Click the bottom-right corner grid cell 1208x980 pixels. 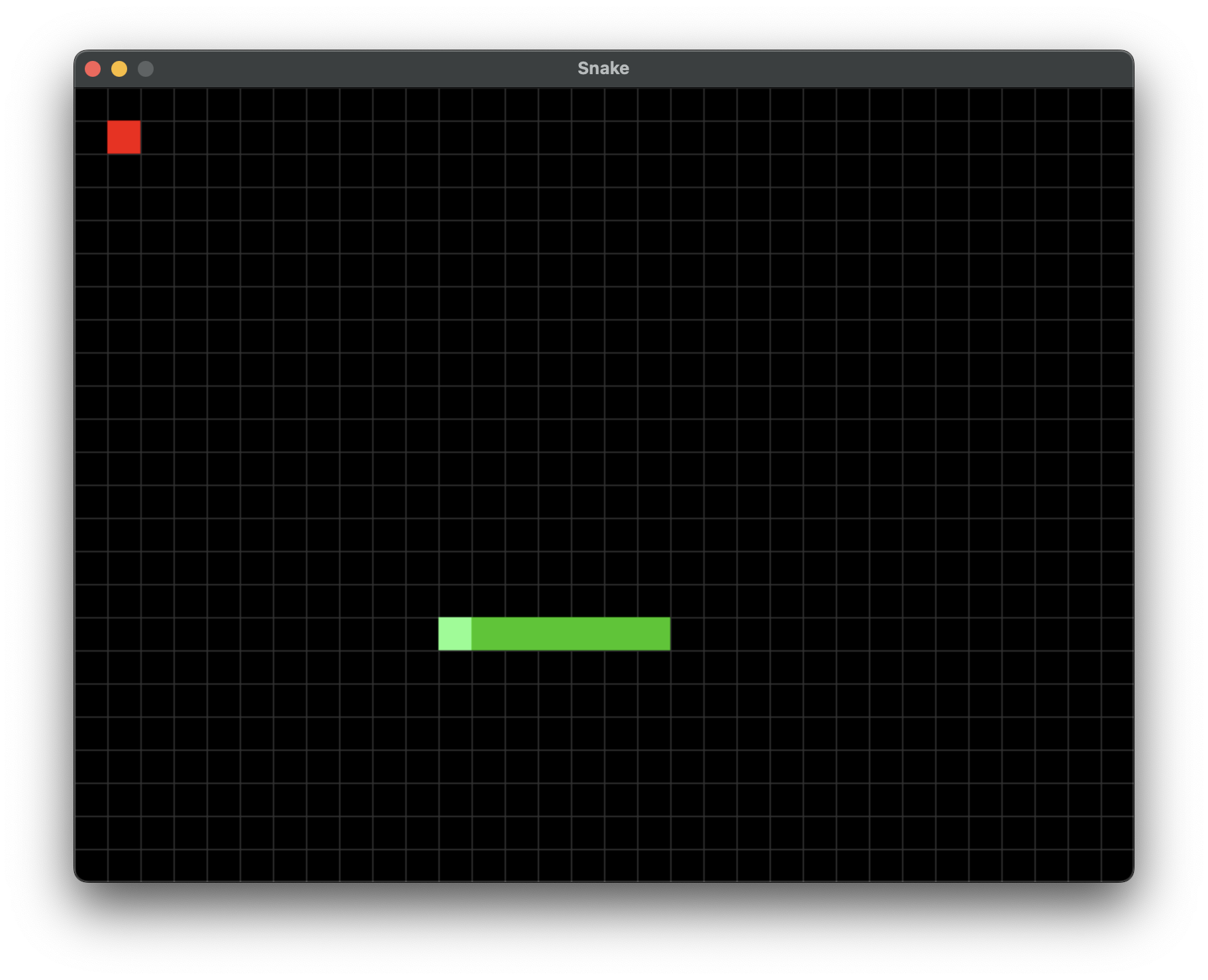(x=1117, y=865)
